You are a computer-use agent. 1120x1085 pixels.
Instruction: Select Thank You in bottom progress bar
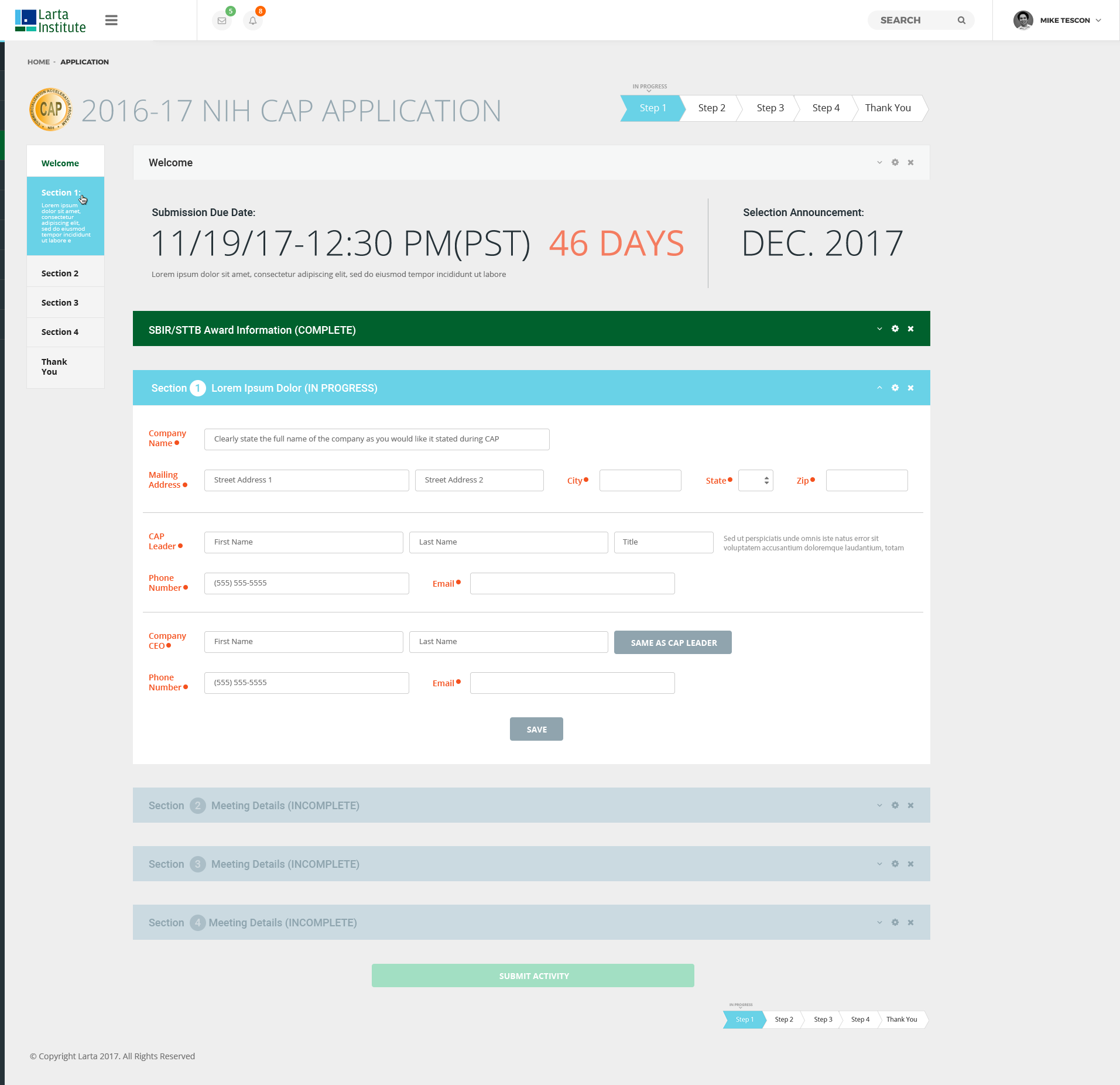[902, 1019]
